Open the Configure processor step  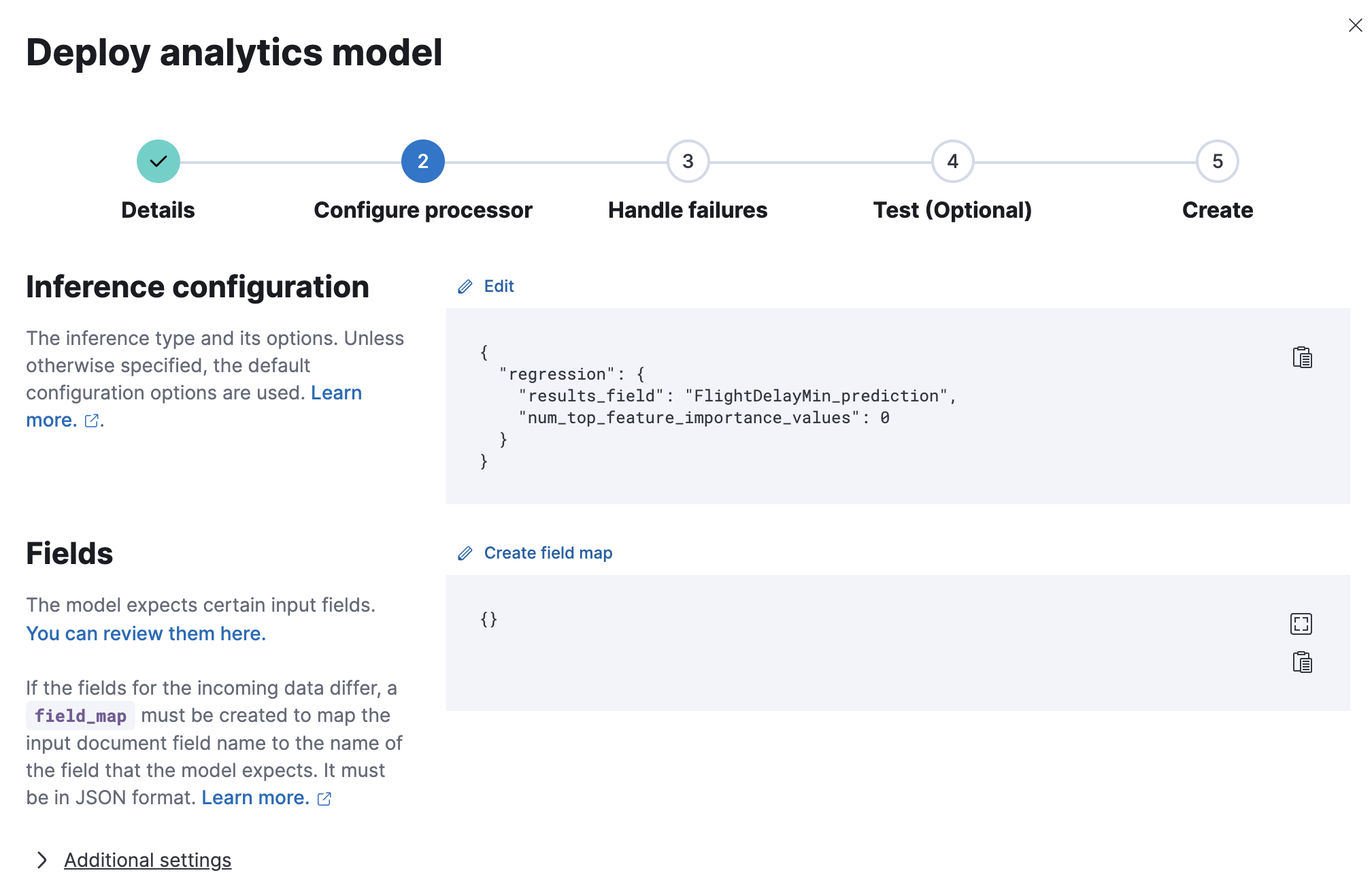click(x=422, y=161)
